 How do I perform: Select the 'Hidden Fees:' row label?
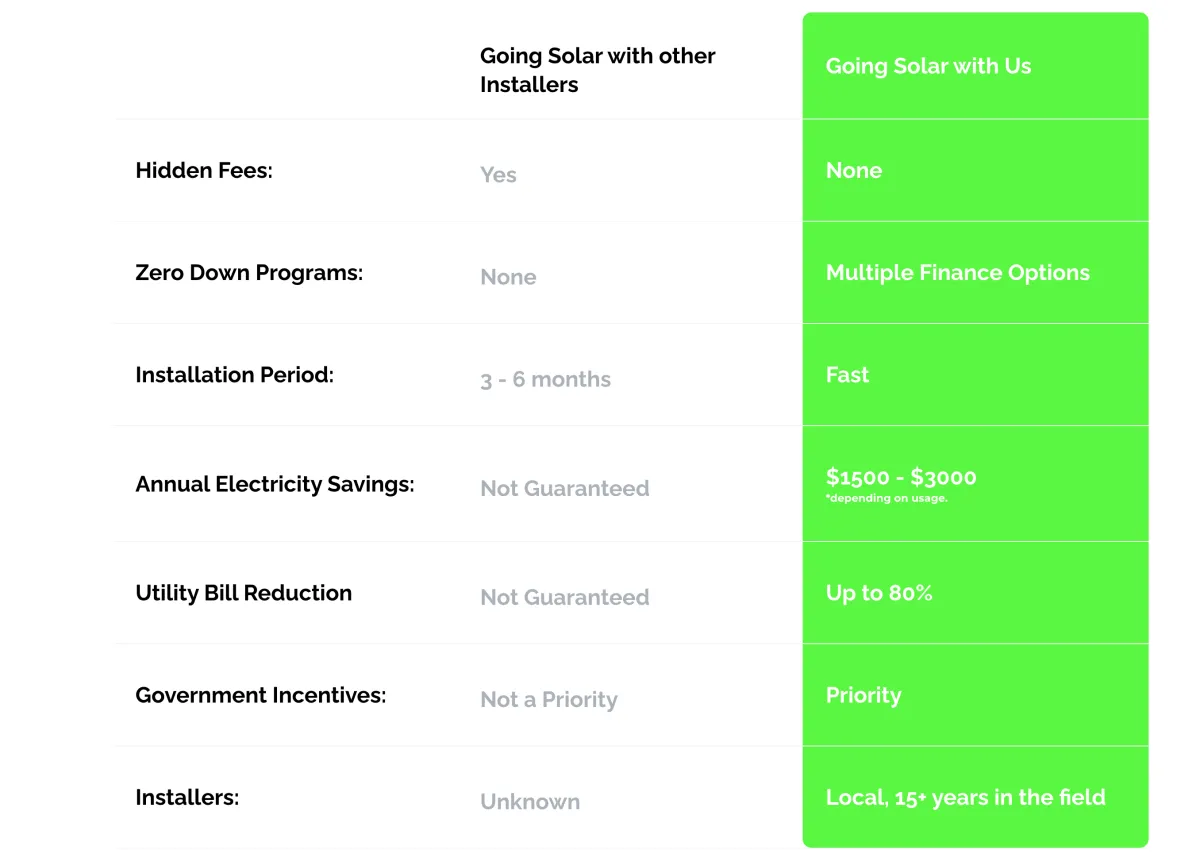(204, 171)
